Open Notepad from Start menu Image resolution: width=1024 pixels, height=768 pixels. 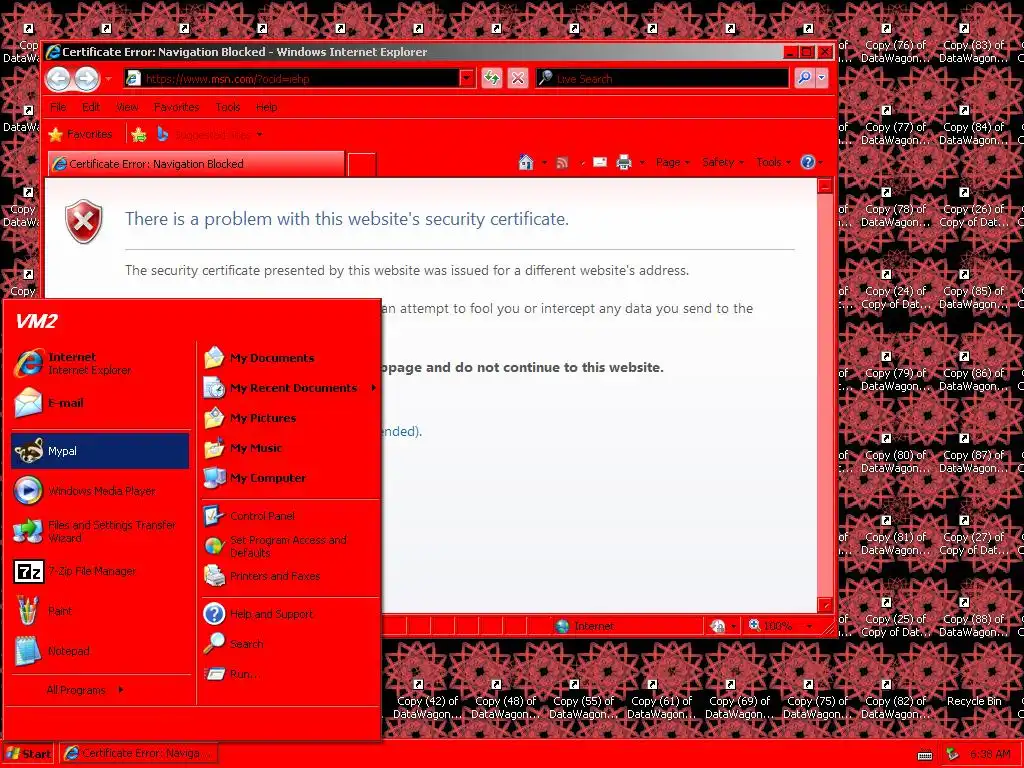coord(100,651)
